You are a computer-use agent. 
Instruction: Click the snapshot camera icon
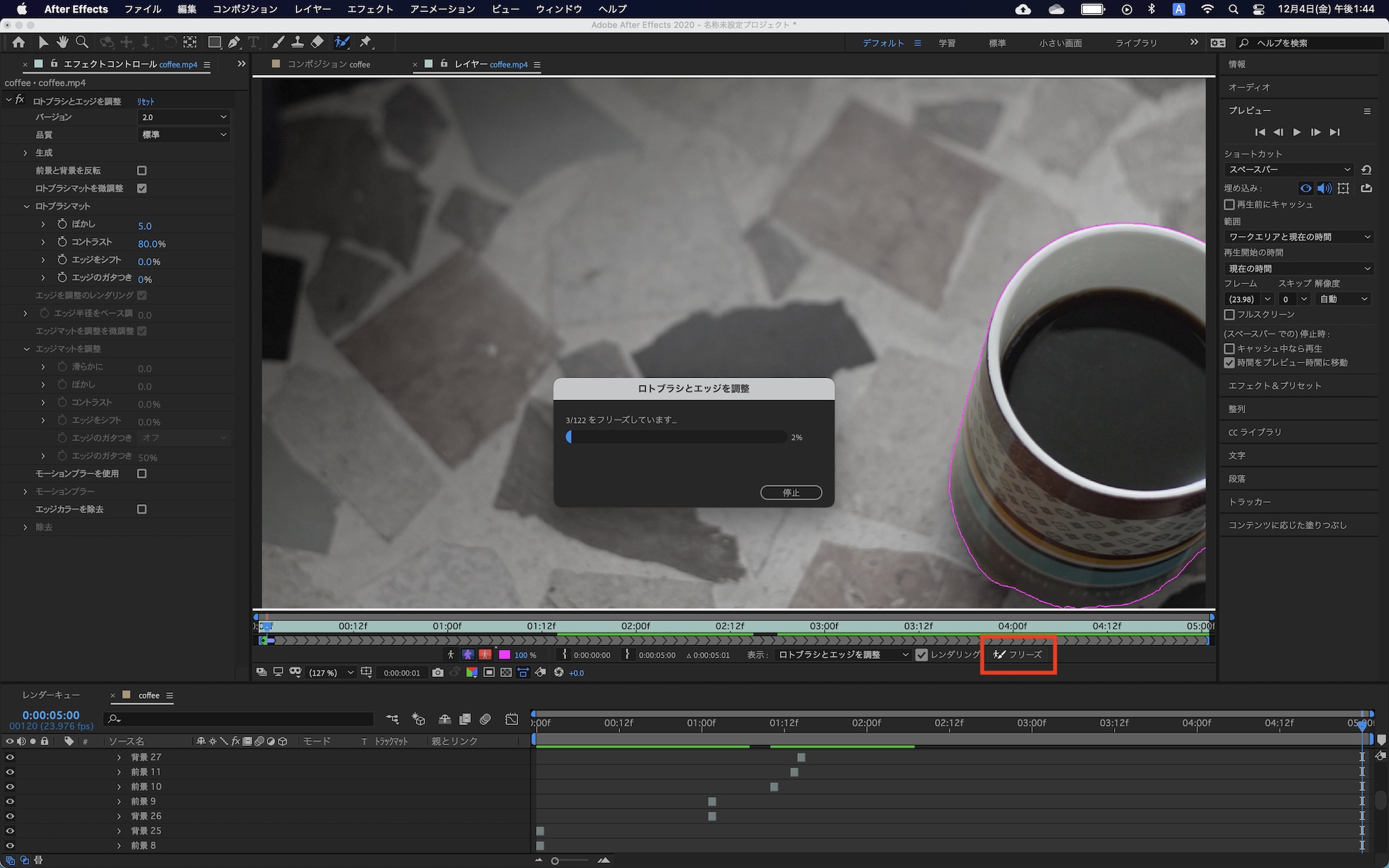[x=438, y=672]
